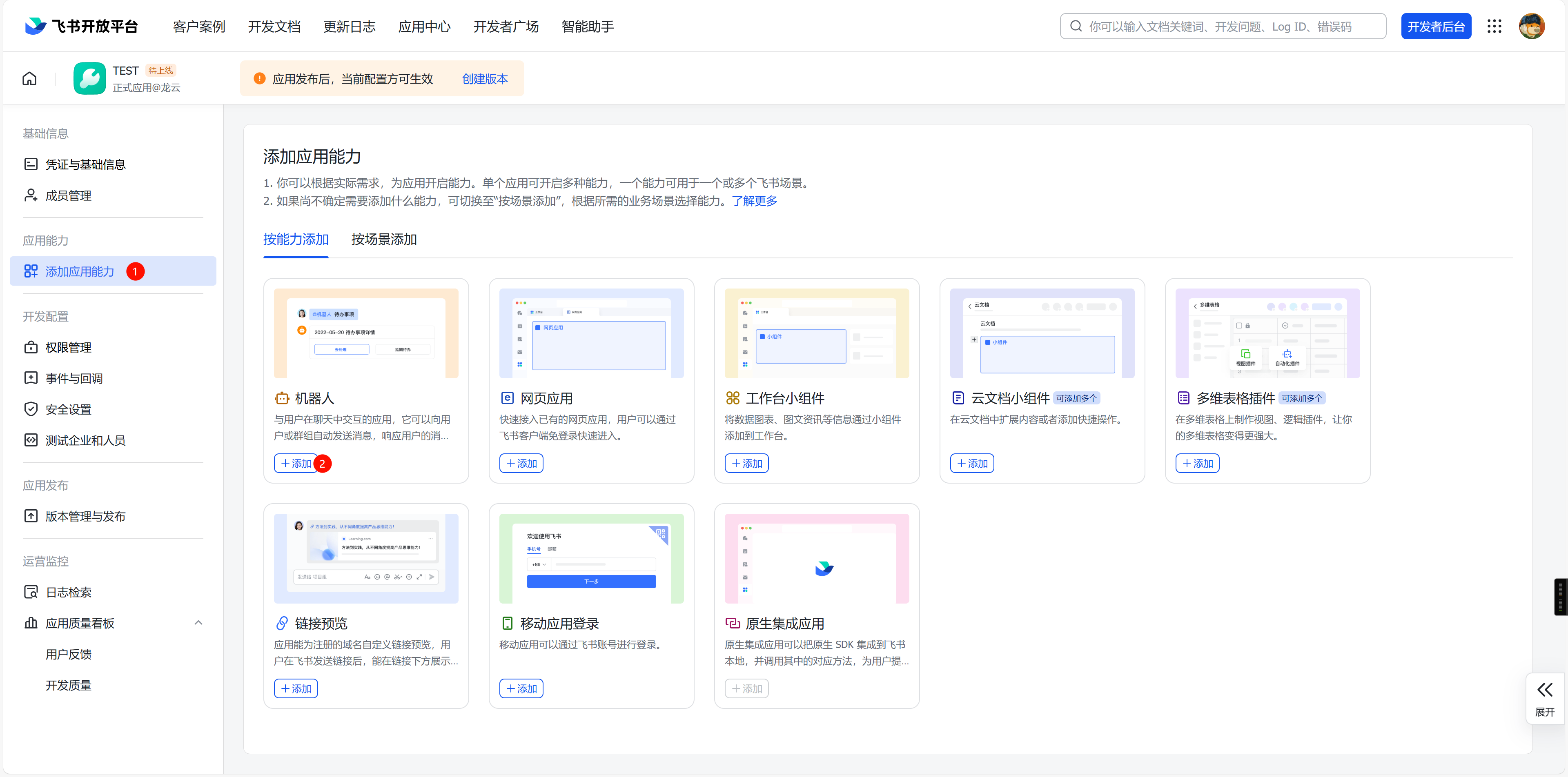This screenshot has height=777, width=1568.
Task: Open 日志检索 in the sidebar
Action: 68,592
